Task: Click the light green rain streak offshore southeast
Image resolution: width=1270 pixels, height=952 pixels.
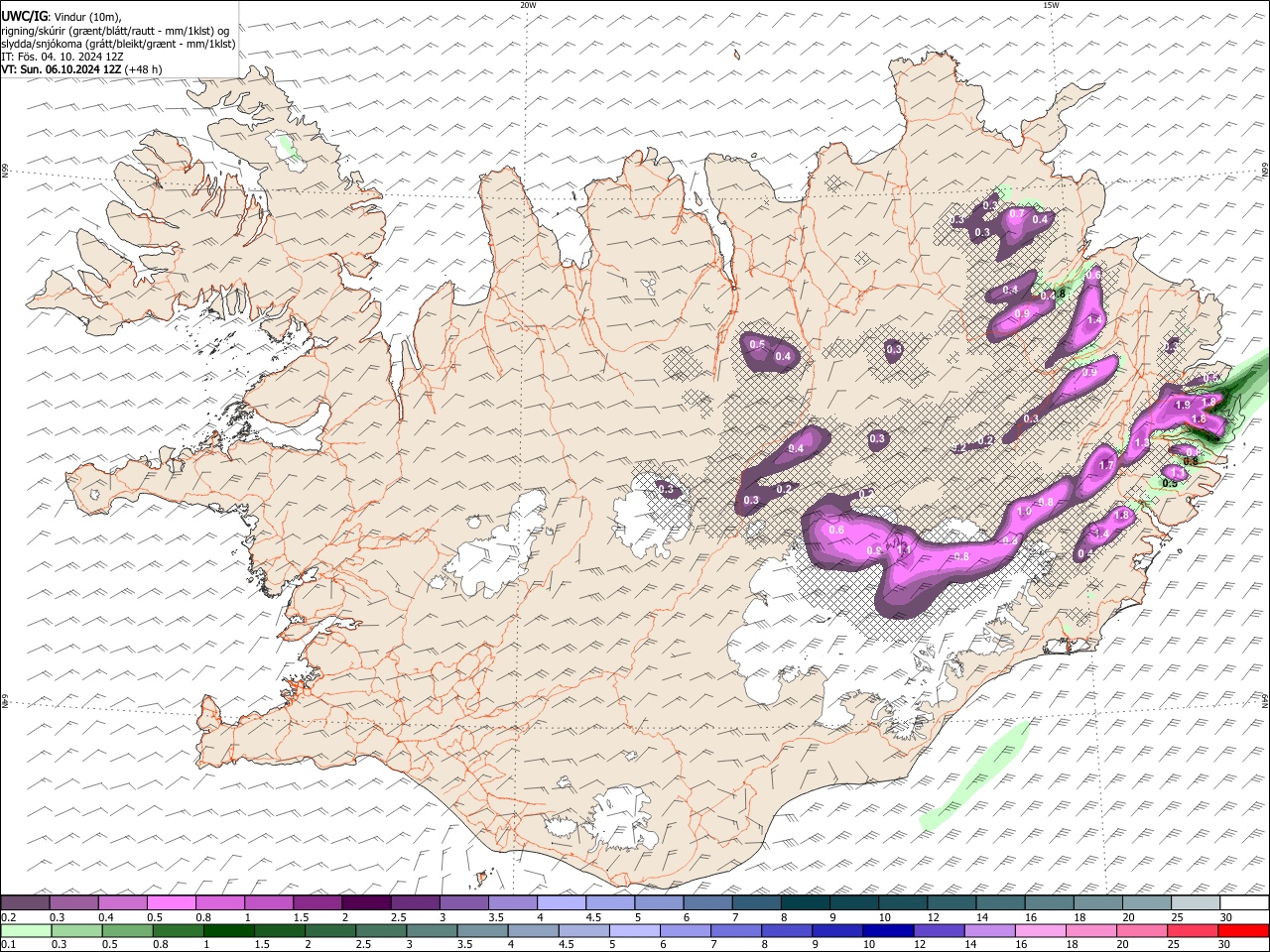Action: pyautogui.click(x=975, y=776)
